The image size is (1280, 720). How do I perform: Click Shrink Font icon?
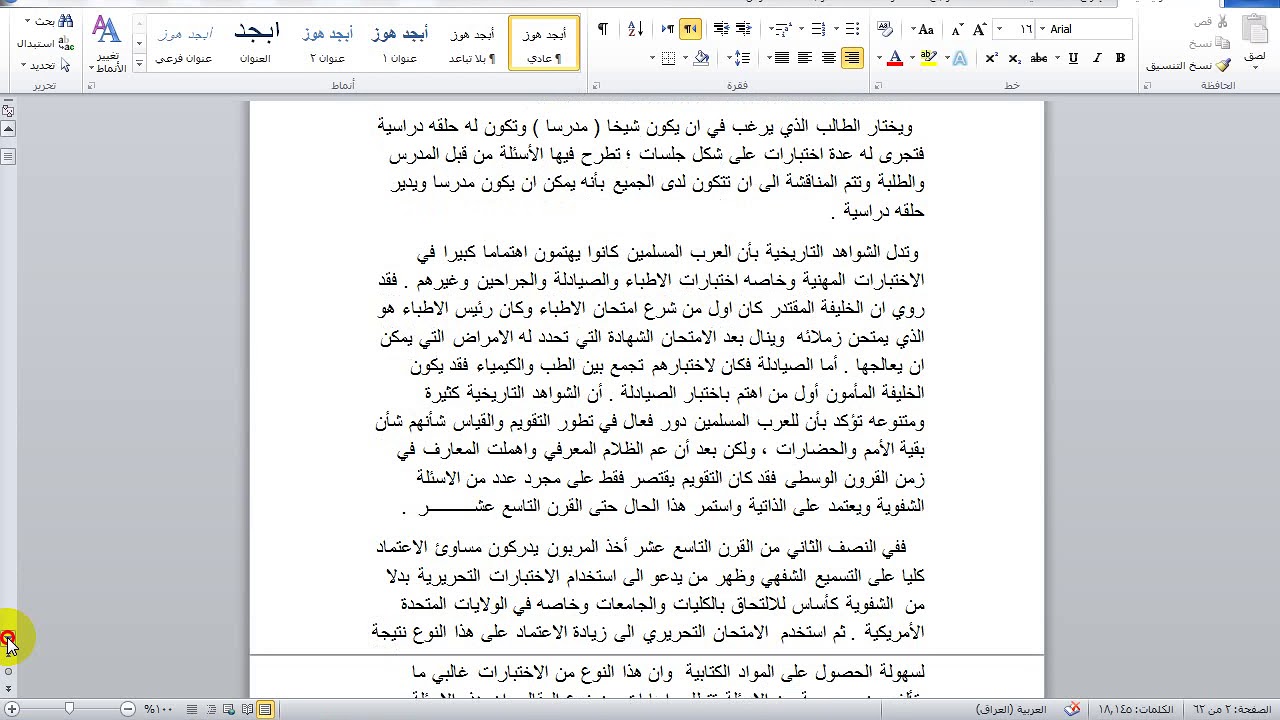point(957,29)
